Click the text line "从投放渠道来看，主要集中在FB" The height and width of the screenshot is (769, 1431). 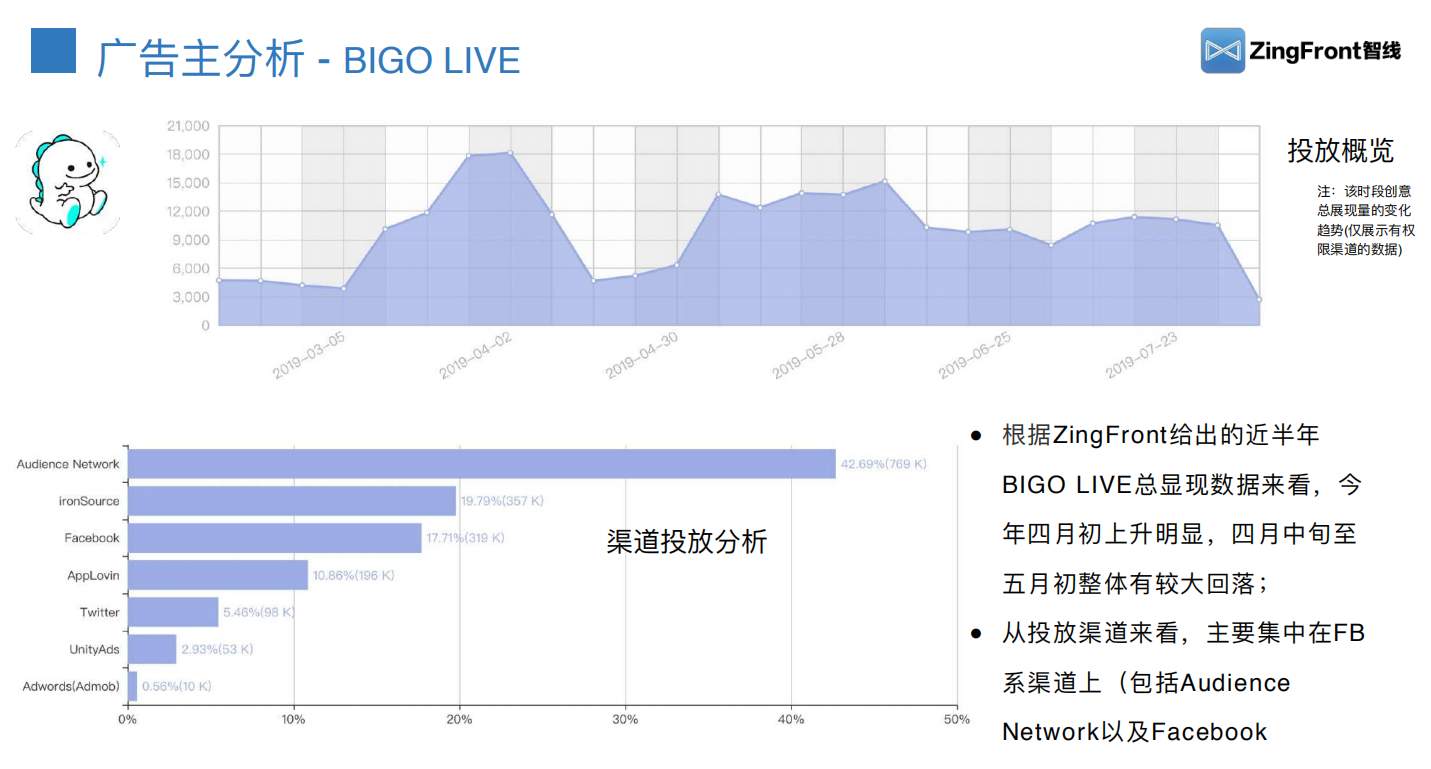pos(1184,633)
